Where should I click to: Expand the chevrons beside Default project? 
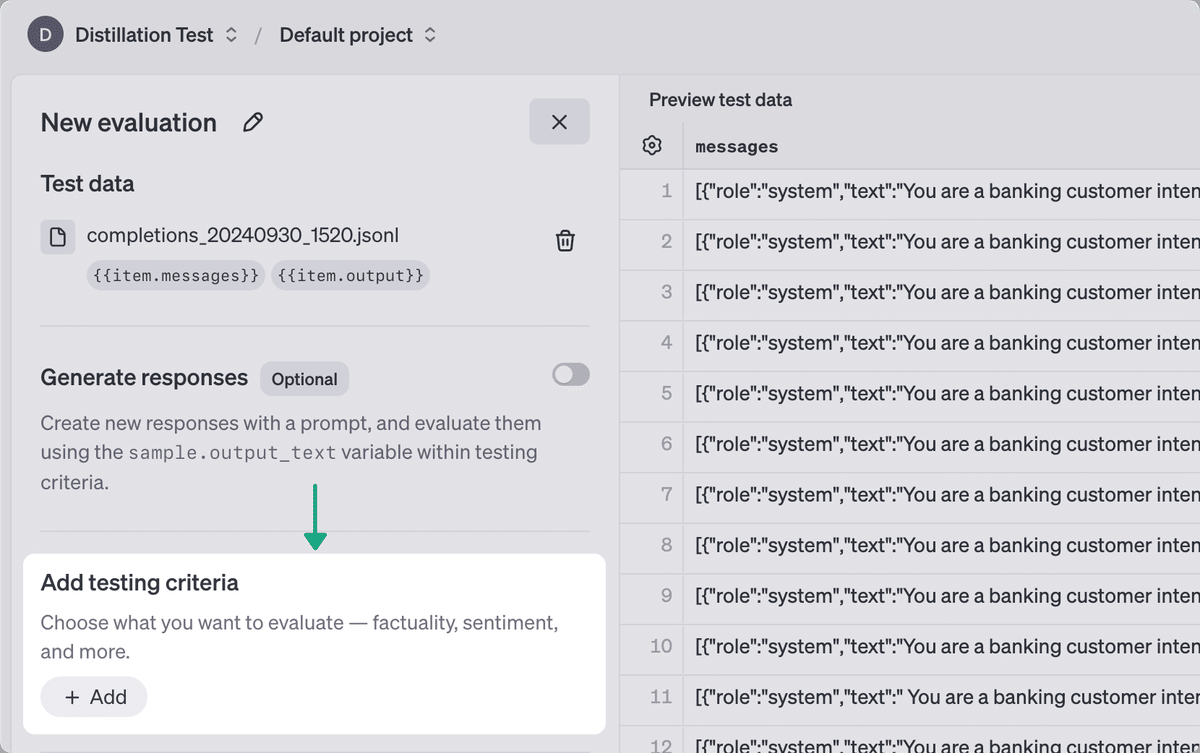pyautogui.click(x=430, y=34)
